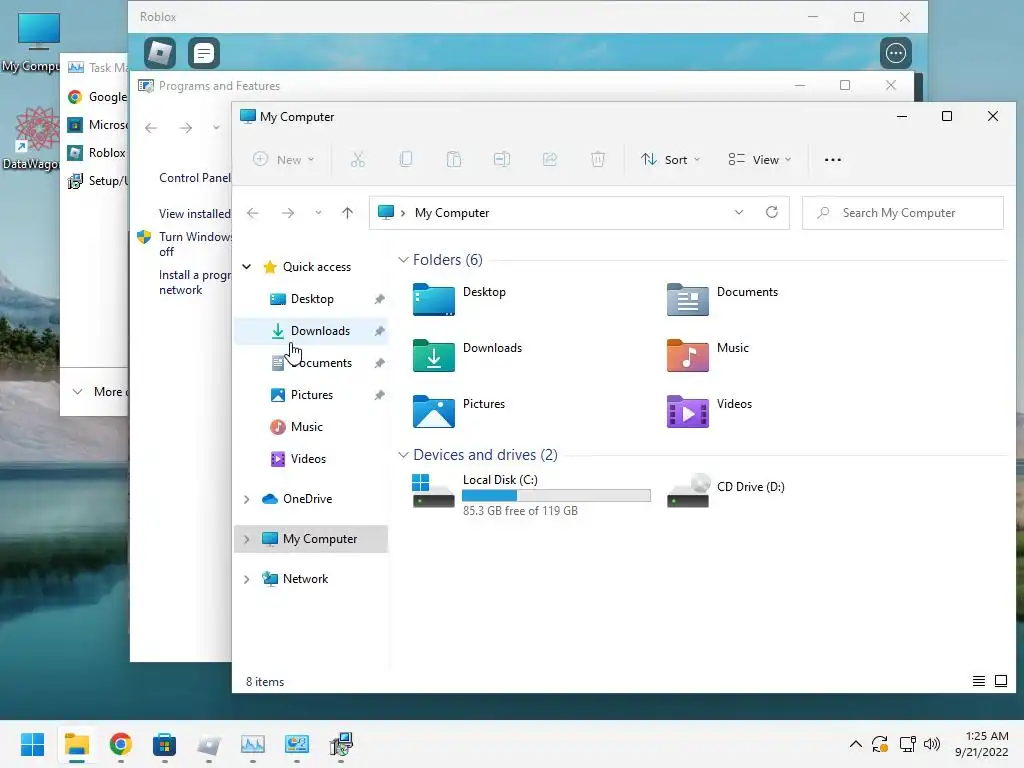Screen dimensions: 1024x768
Task: Open Windows Start button on taskbar
Action: pos(32,744)
